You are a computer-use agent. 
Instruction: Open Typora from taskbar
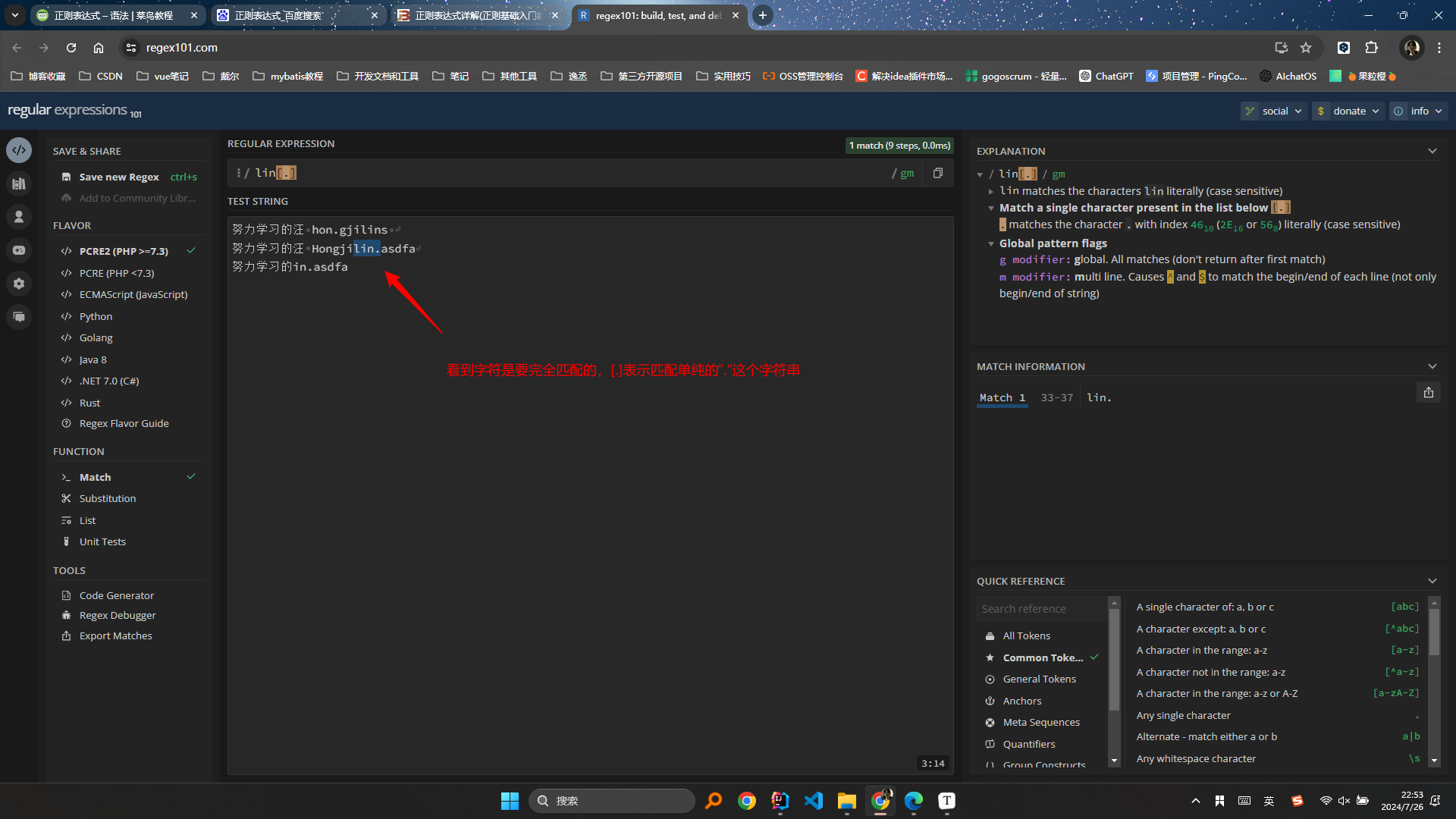click(947, 801)
